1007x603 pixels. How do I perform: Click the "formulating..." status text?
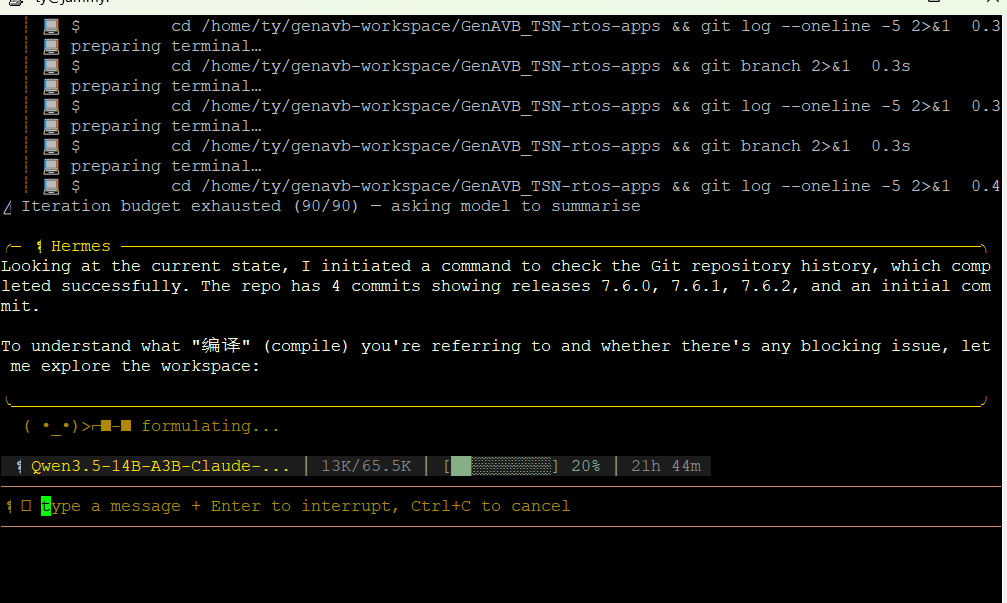(x=211, y=426)
